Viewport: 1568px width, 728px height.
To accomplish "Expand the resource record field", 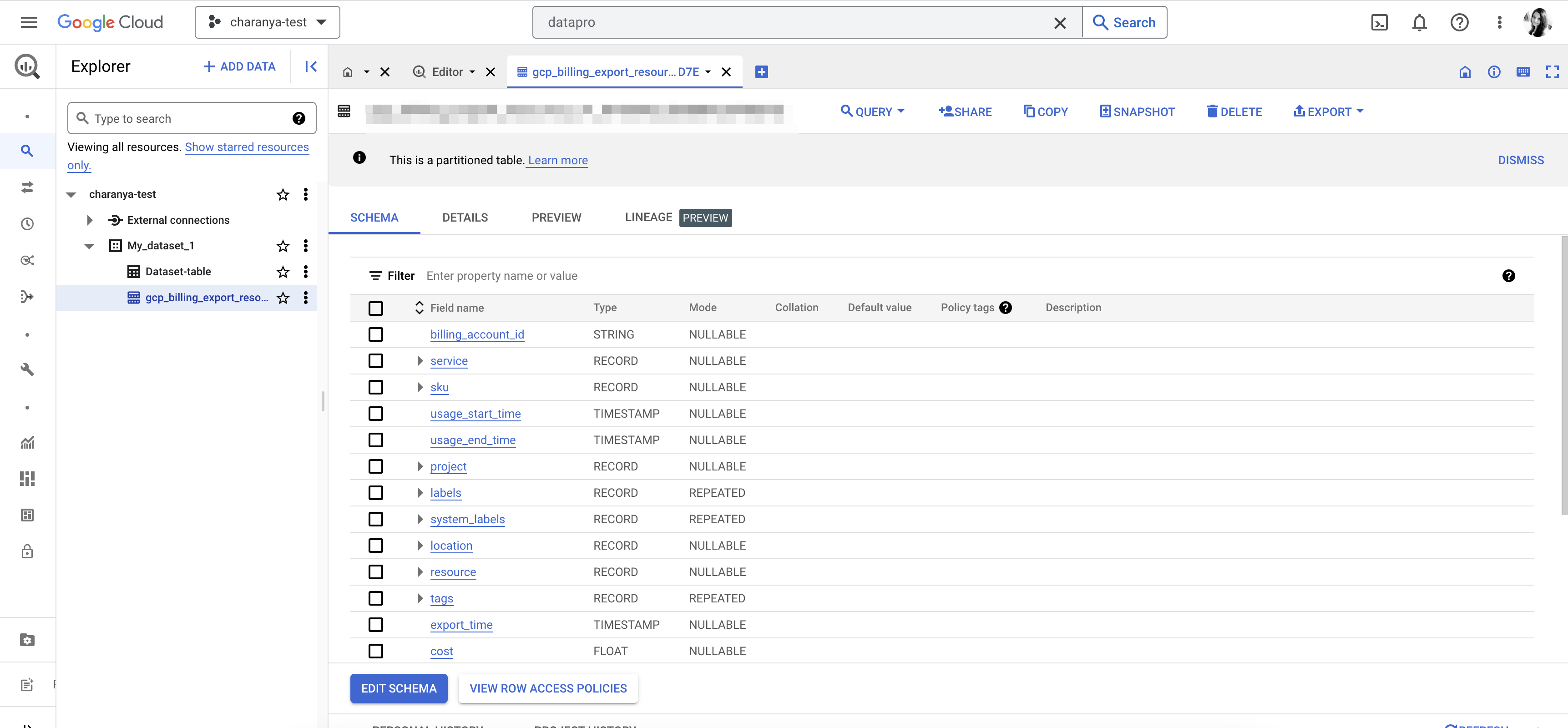I will (x=420, y=572).
